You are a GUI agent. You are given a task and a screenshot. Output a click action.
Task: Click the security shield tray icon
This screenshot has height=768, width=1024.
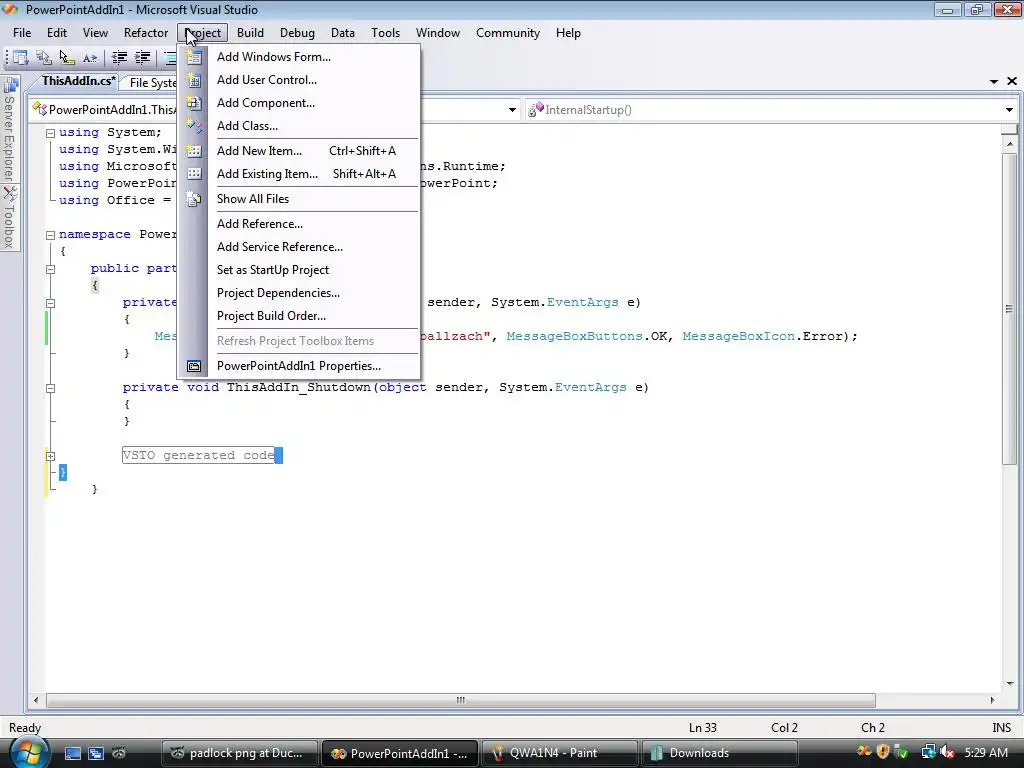tap(883, 752)
